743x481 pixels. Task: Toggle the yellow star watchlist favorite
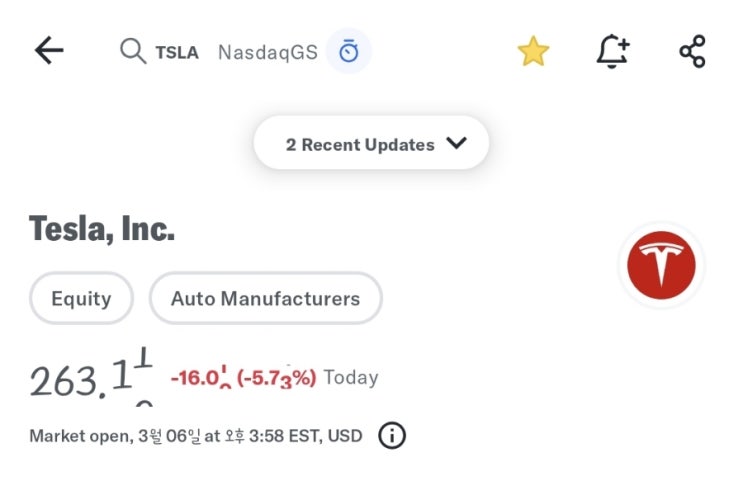[x=533, y=52]
